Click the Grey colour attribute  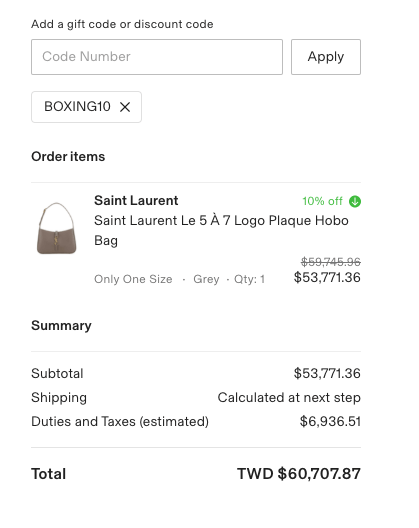(206, 279)
